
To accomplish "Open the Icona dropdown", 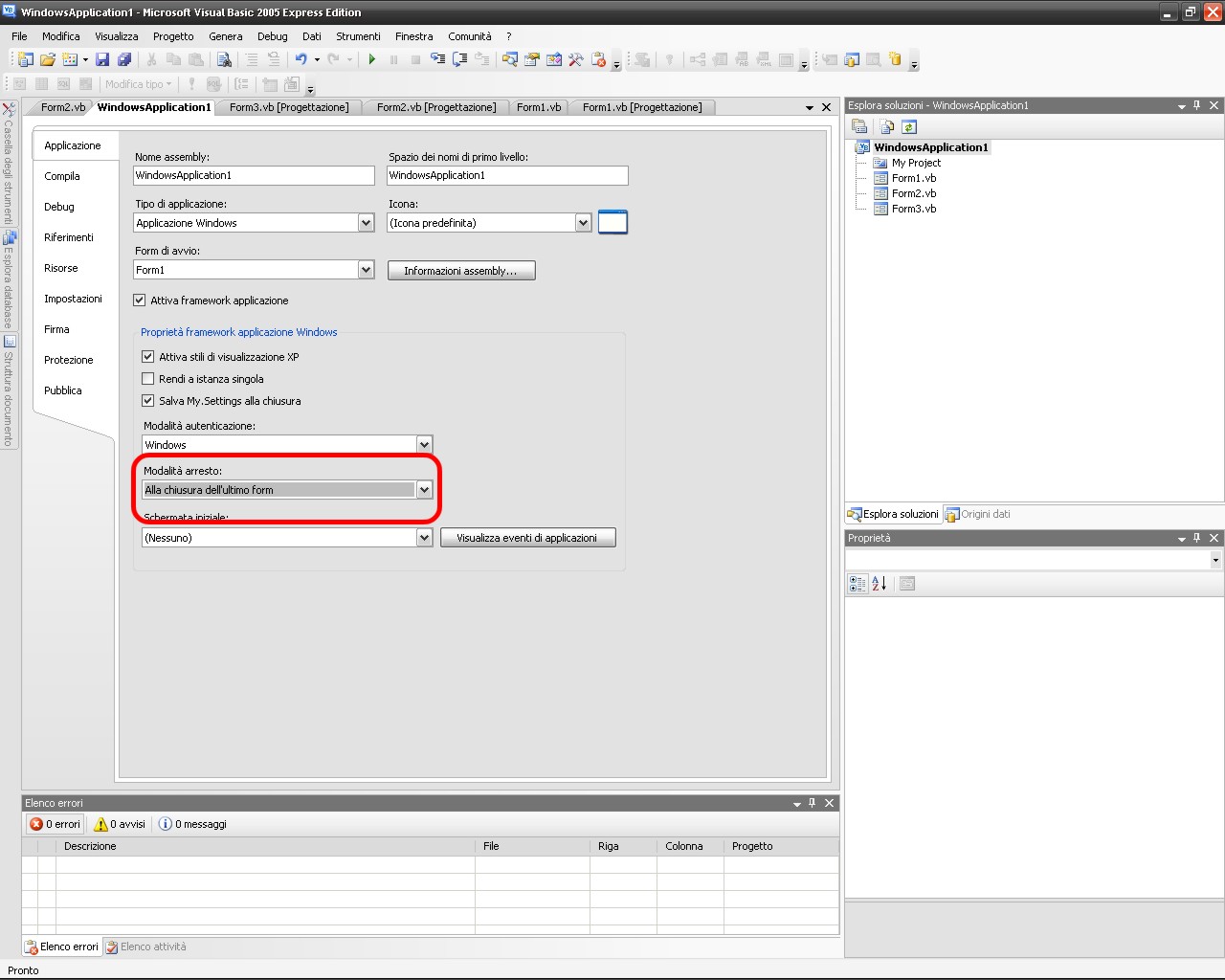I will pyautogui.click(x=583, y=223).
